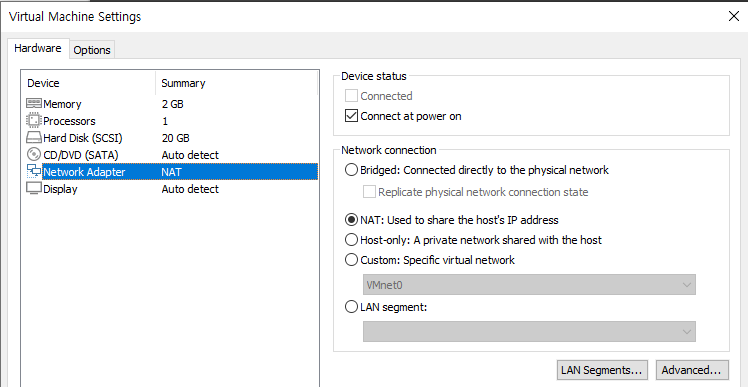Choose the Bridged network option

(x=351, y=170)
